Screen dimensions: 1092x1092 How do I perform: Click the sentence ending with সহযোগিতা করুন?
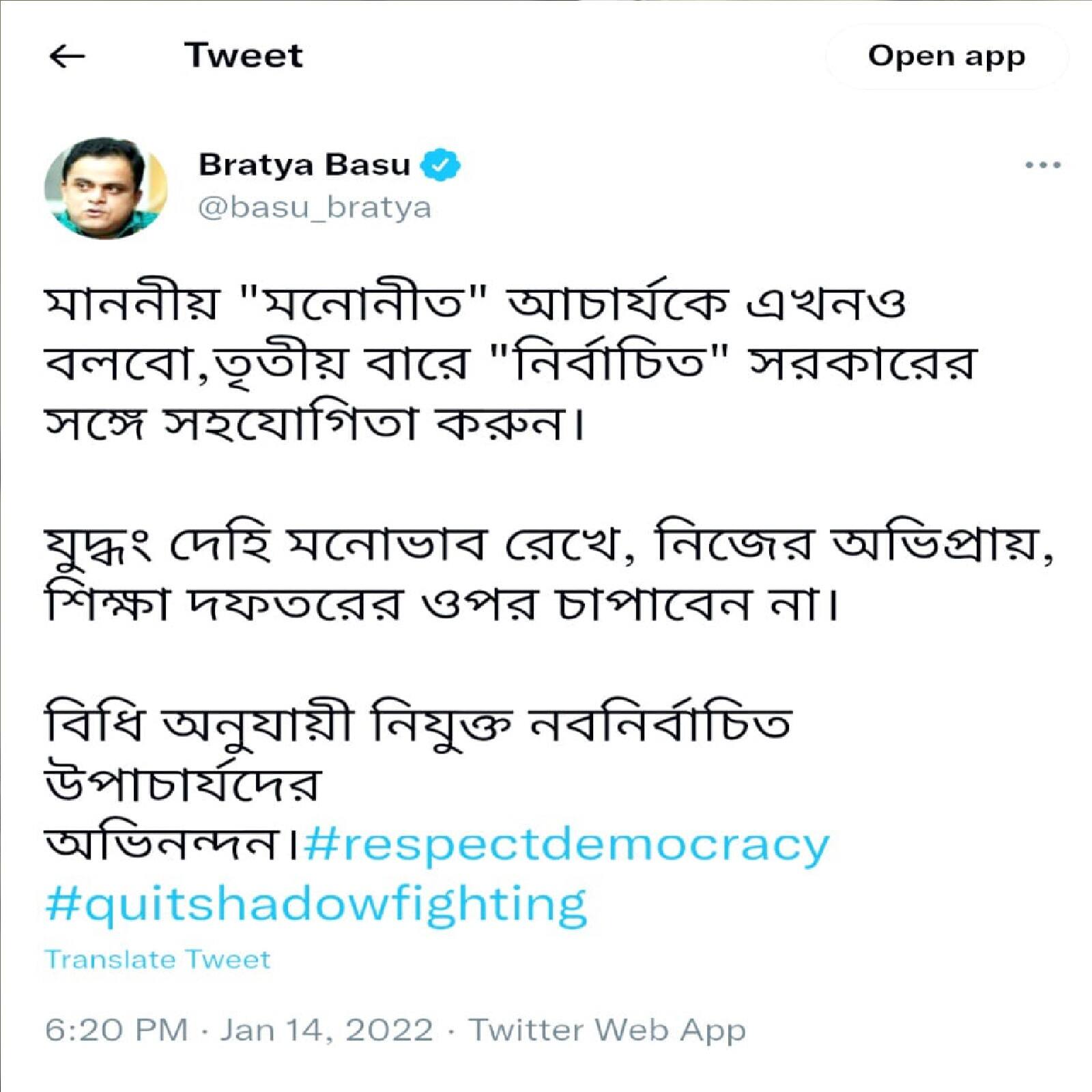coord(314,423)
